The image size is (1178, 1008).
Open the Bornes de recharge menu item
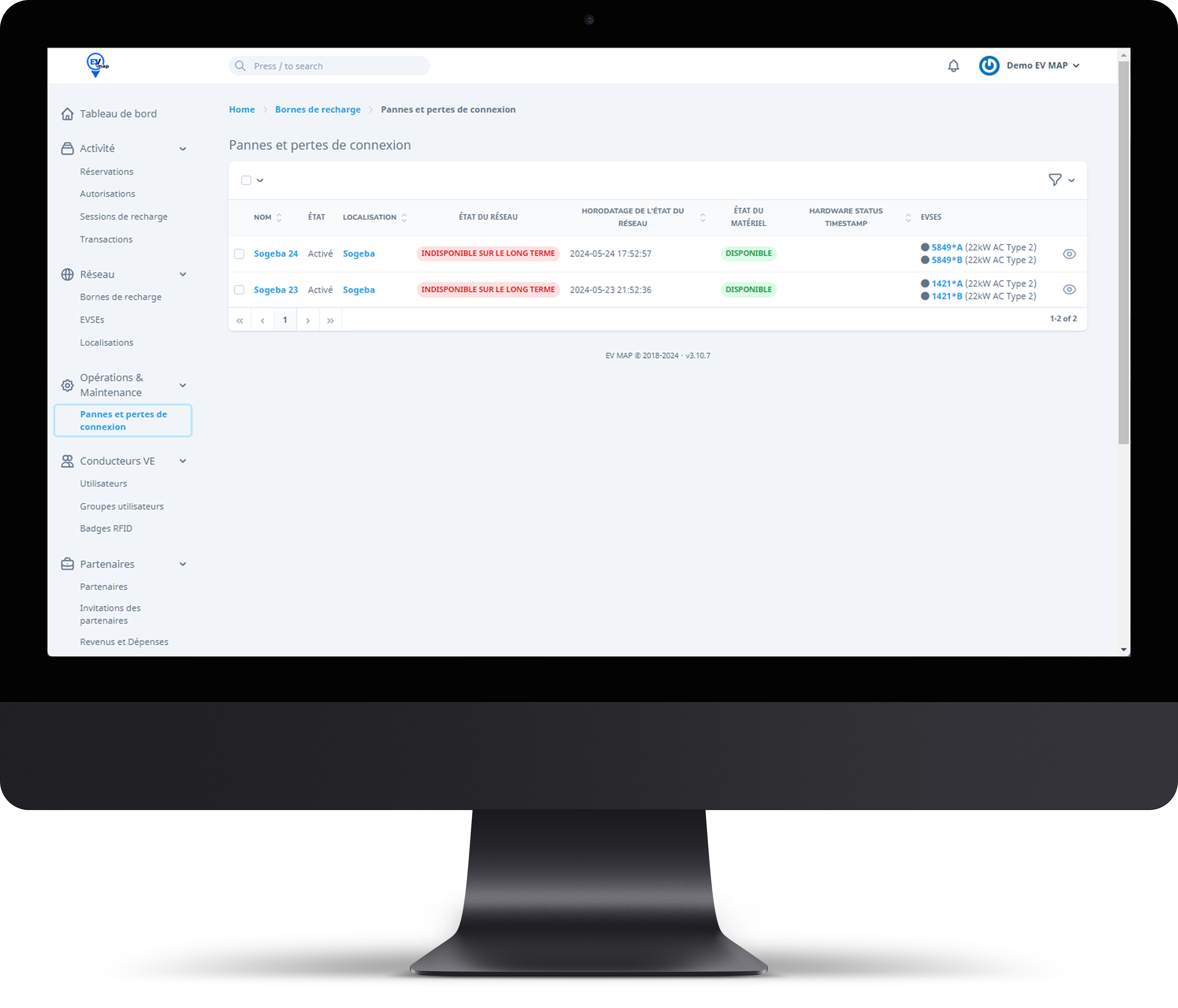coord(121,297)
